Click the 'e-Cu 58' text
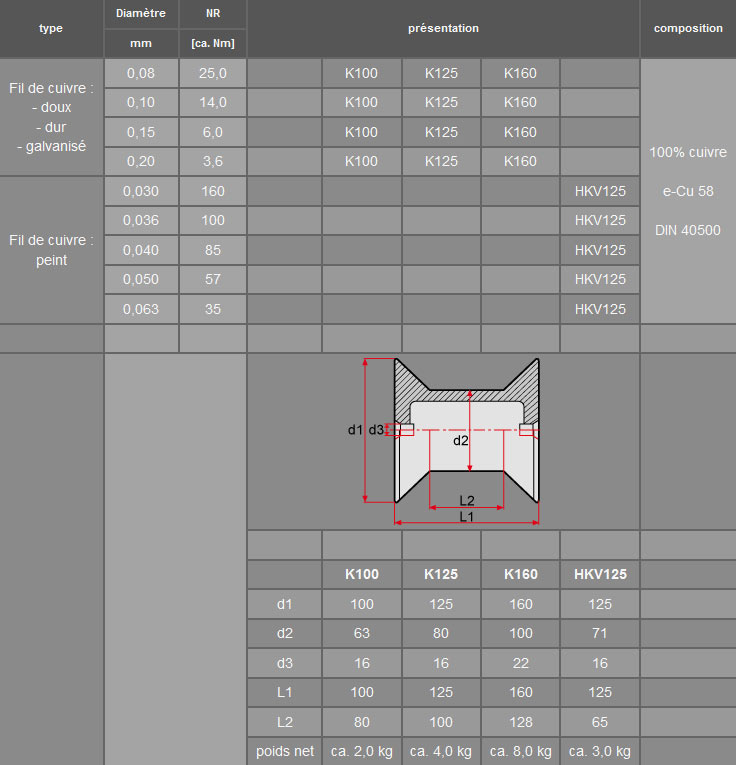 [x=688, y=191]
